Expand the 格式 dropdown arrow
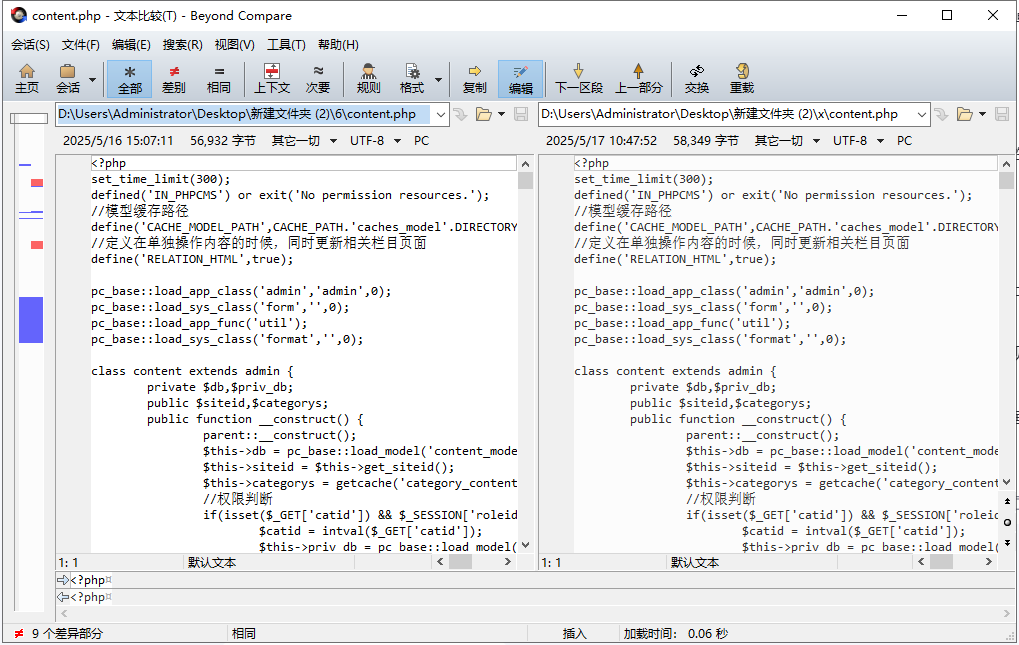1019x645 pixels. tap(439, 79)
